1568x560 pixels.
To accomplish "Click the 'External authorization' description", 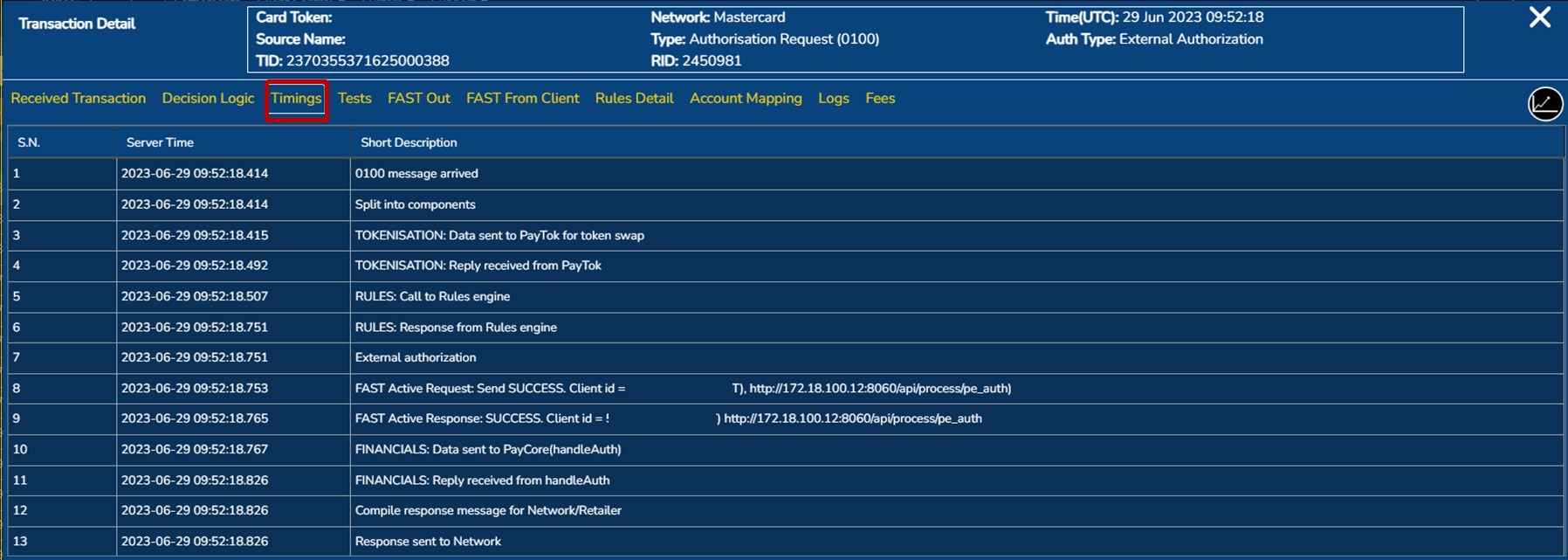I will [x=416, y=357].
